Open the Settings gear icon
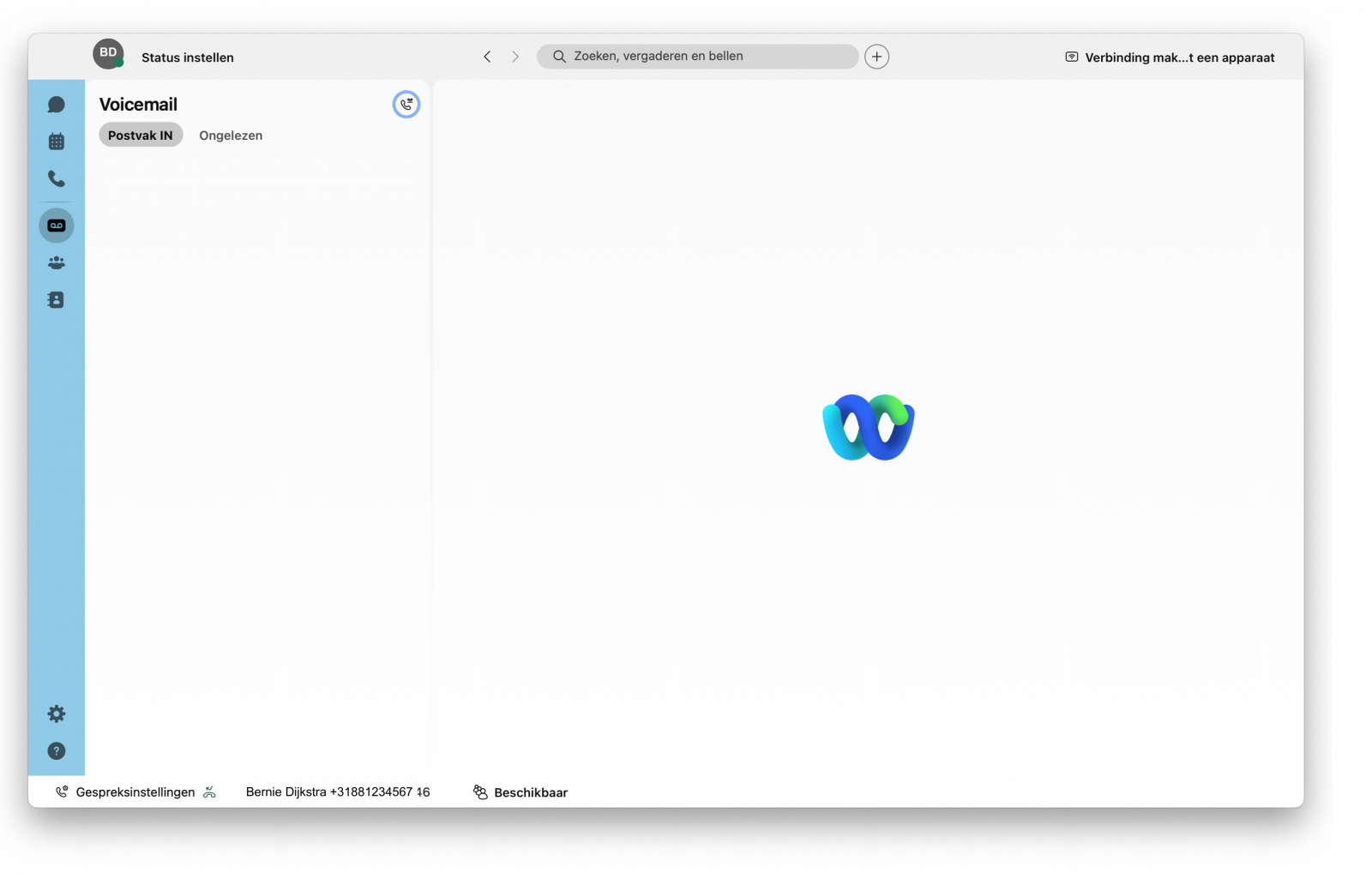The image size is (1372, 873). click(57, 713)
